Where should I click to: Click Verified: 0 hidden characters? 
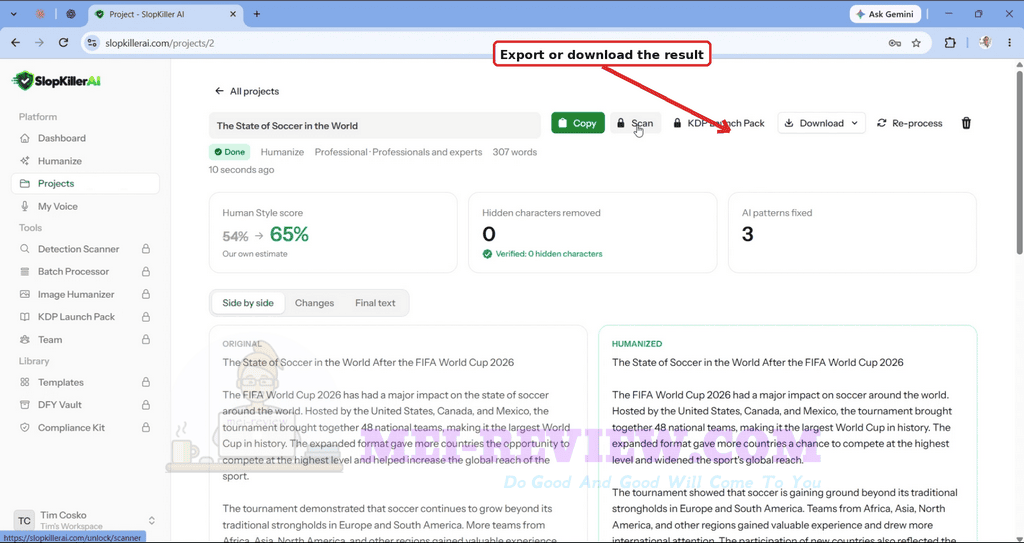tap(542, 254)
